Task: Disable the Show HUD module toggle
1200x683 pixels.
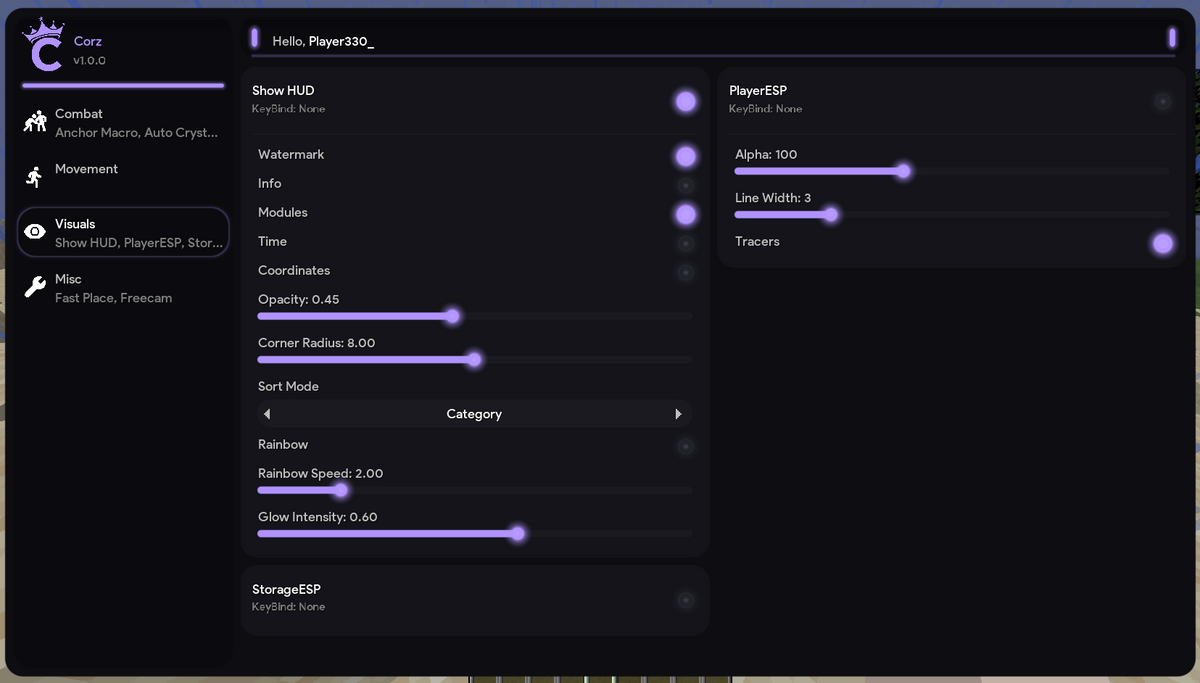Action: (x=685, y=100)
